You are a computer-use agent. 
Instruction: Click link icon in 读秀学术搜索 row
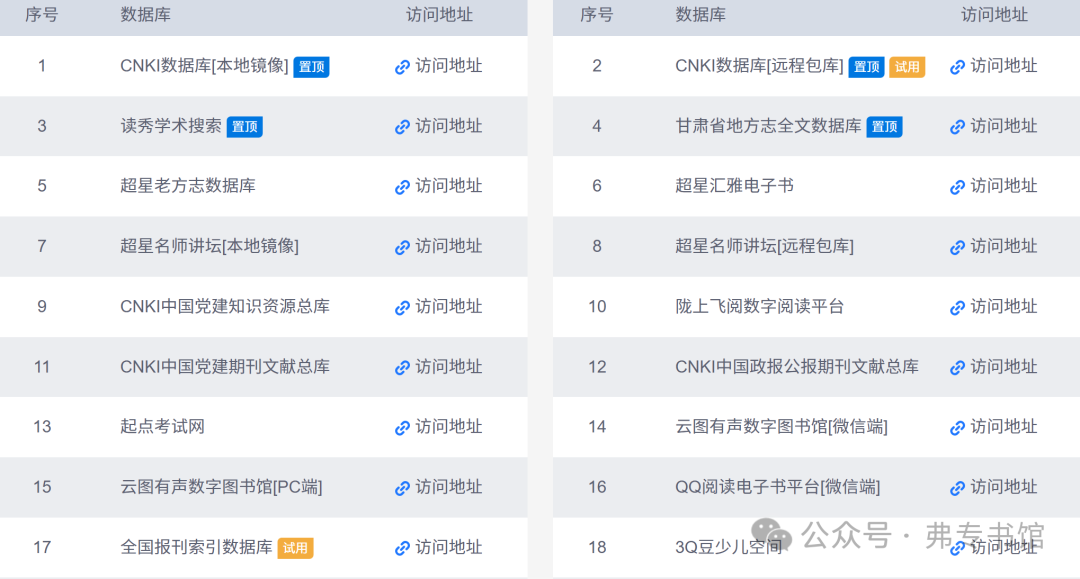coord(402,127)
